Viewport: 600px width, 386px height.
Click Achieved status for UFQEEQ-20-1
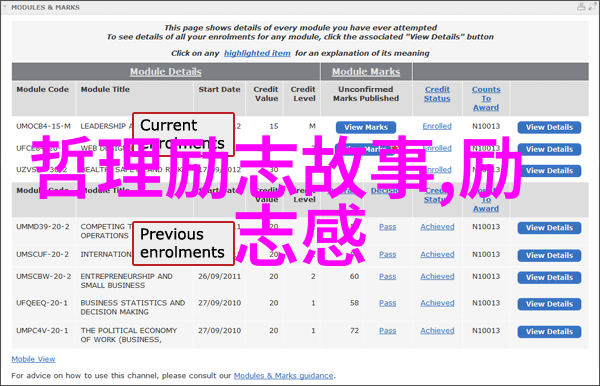click(437, 303)
